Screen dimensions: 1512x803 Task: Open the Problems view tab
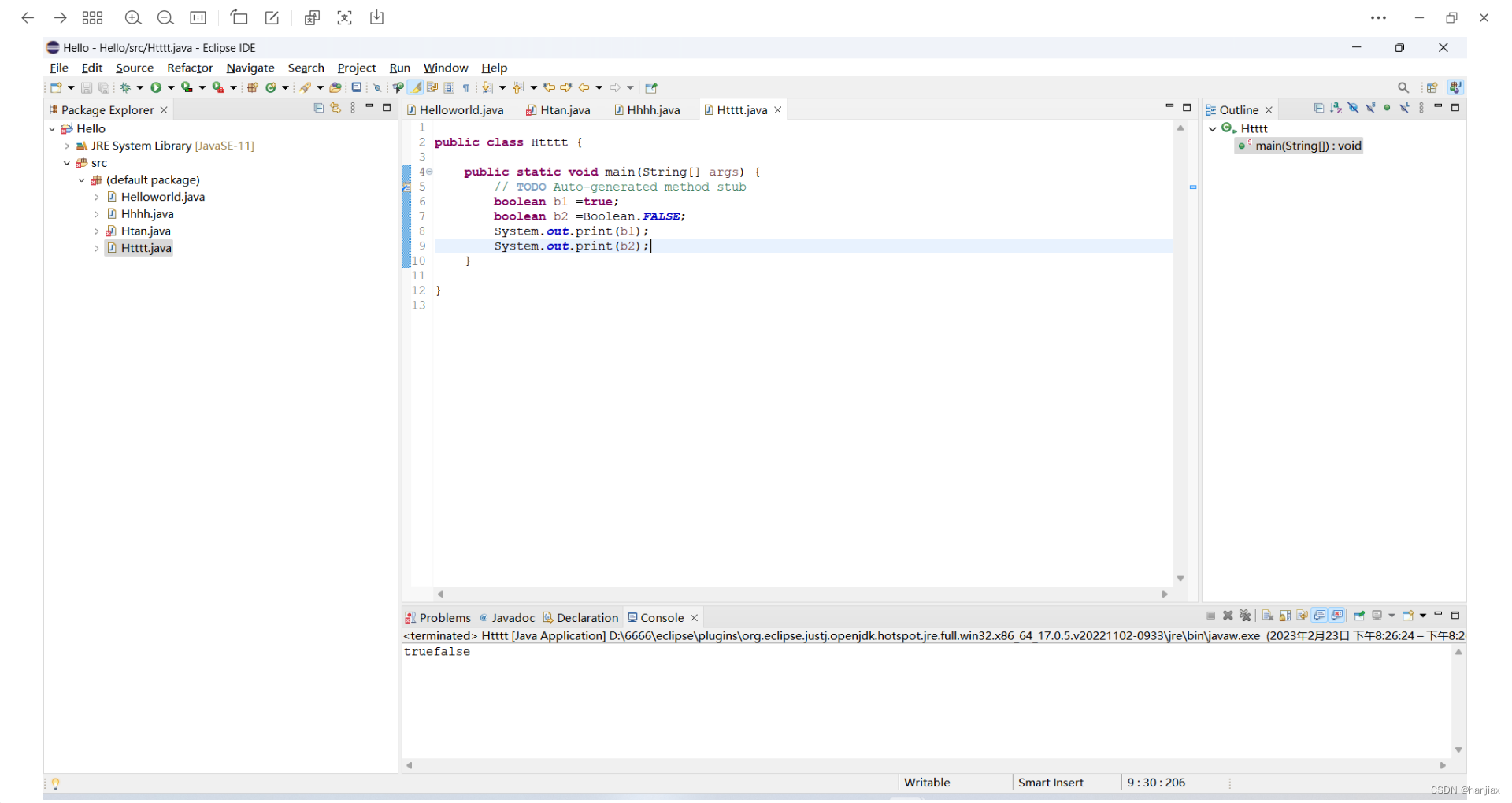coord(438,618)
